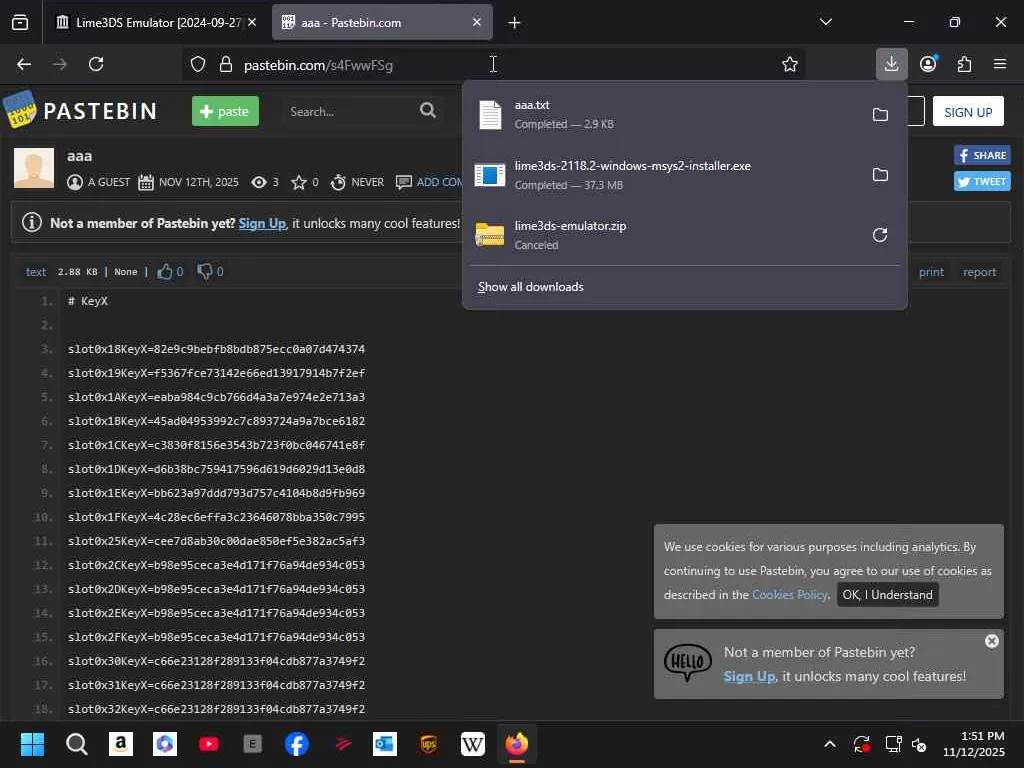Select lime3ds-emulator.zip canceled entry
Viewport: 1024px width, 768px height.
pyautogui.click(x=666, y=235)
